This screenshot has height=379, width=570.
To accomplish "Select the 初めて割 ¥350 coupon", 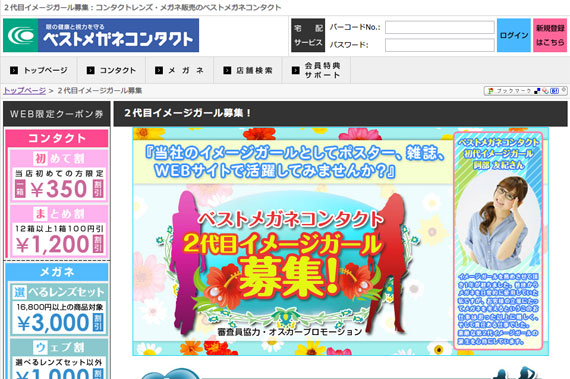I will click(58, 175).
